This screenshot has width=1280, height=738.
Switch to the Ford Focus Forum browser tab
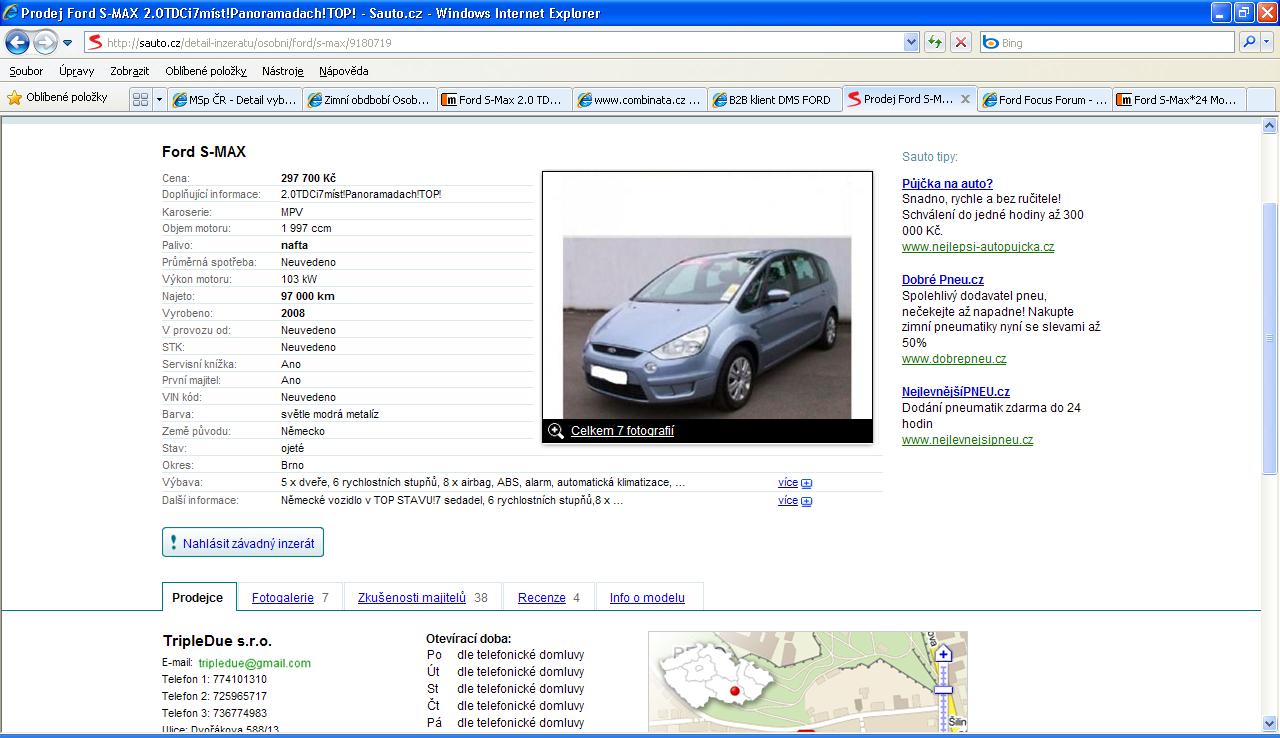pos(1044,100)
